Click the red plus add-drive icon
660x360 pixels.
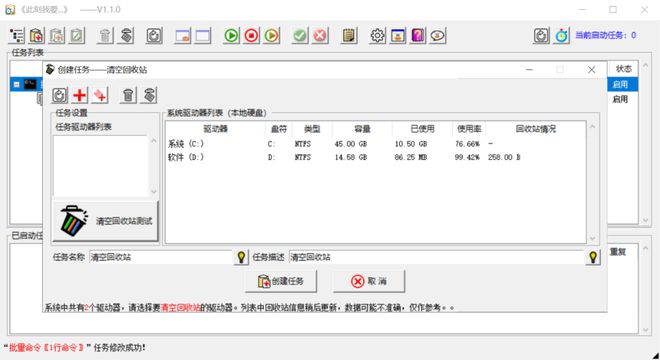80,96
